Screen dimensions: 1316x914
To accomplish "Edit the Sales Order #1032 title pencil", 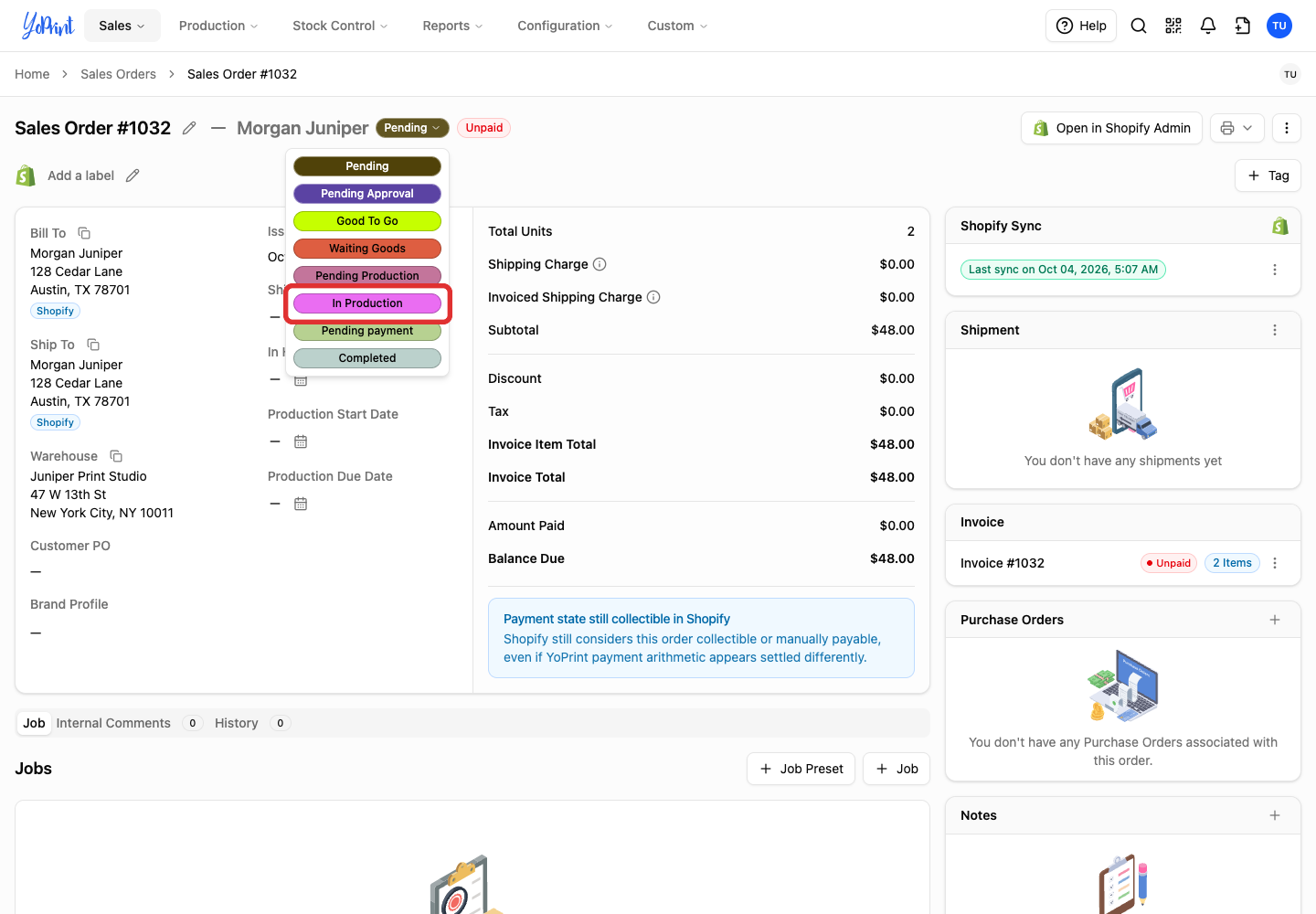I will pos(189,128).
